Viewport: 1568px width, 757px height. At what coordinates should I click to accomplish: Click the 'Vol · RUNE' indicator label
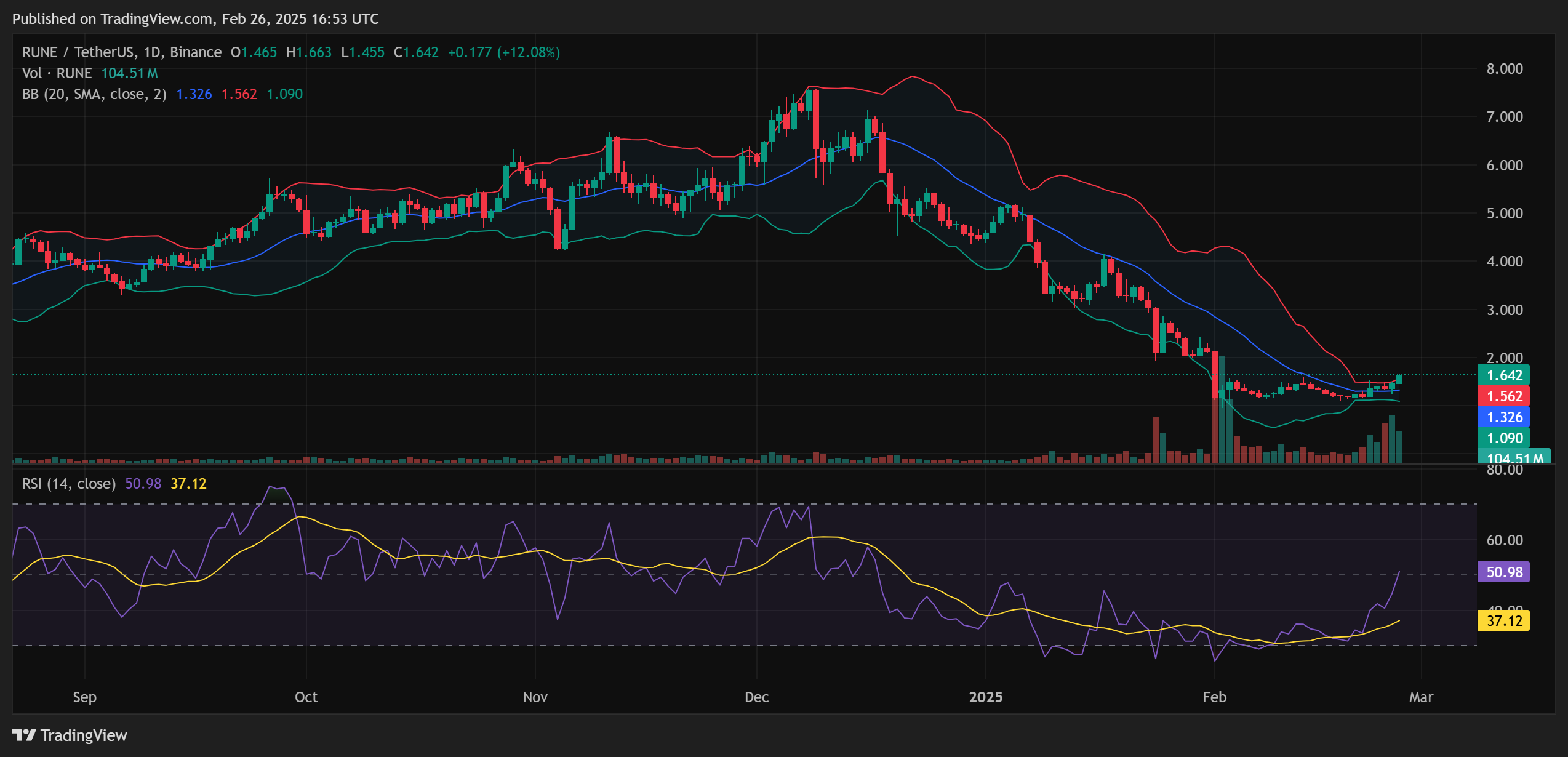[57, 73]
